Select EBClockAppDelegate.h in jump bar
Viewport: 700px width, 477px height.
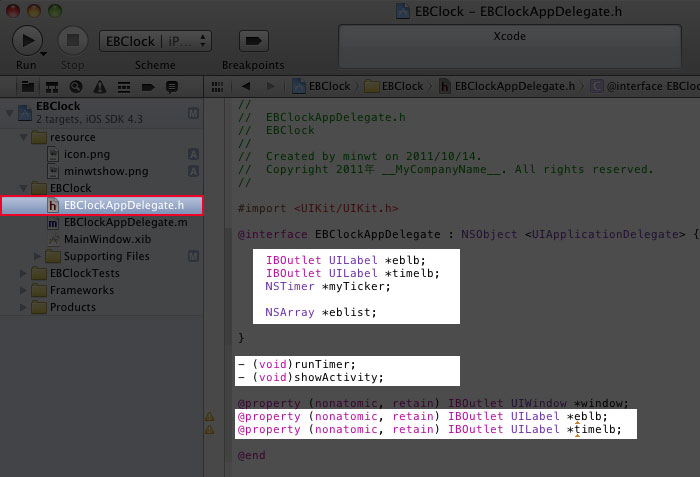(507, 86)
